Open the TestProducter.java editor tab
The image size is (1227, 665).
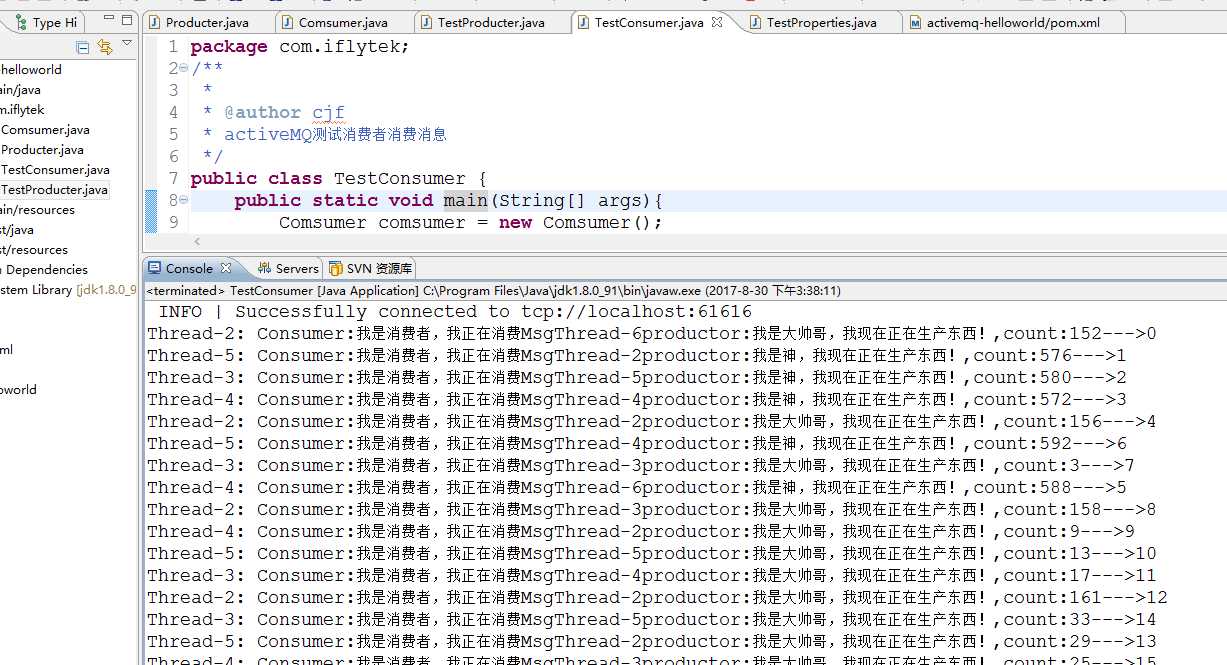(x=490, y=22)
